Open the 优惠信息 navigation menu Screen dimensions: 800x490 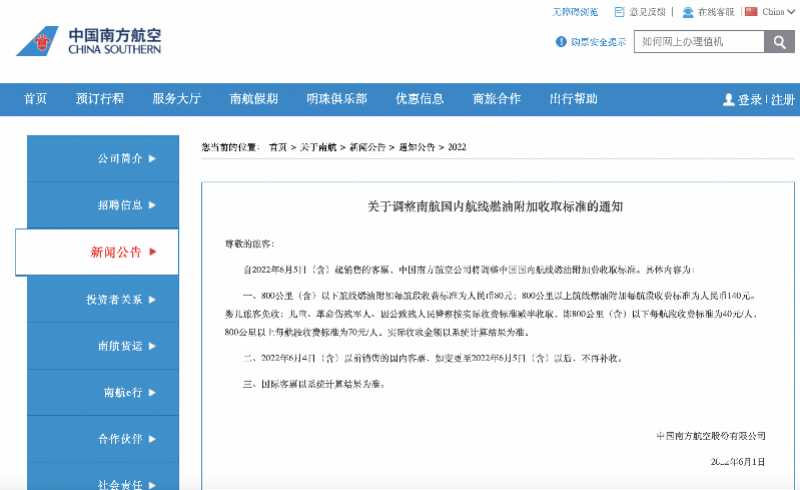pyautogui.click(x=419, y=99)
